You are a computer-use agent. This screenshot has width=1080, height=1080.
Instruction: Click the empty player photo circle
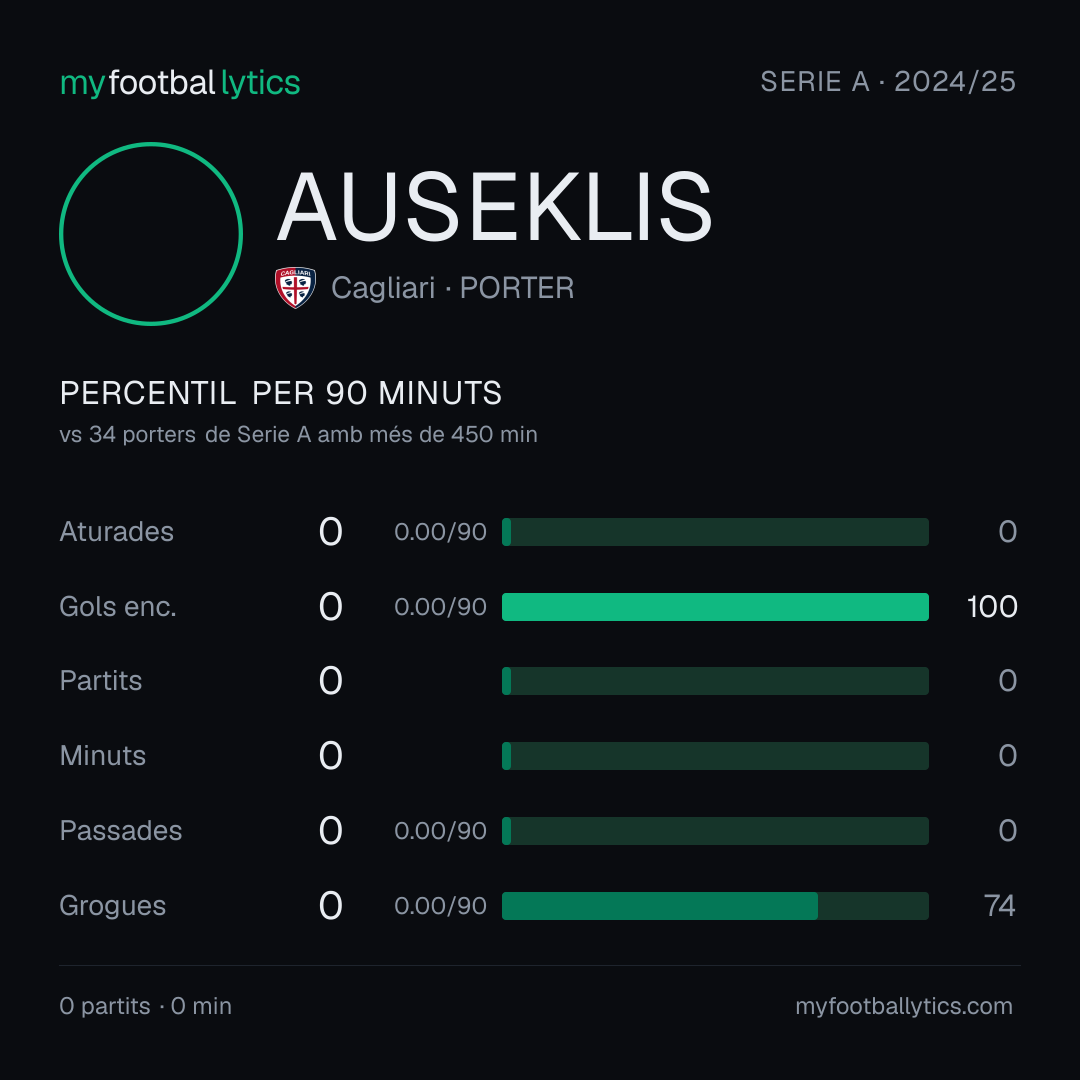point(151,233)
